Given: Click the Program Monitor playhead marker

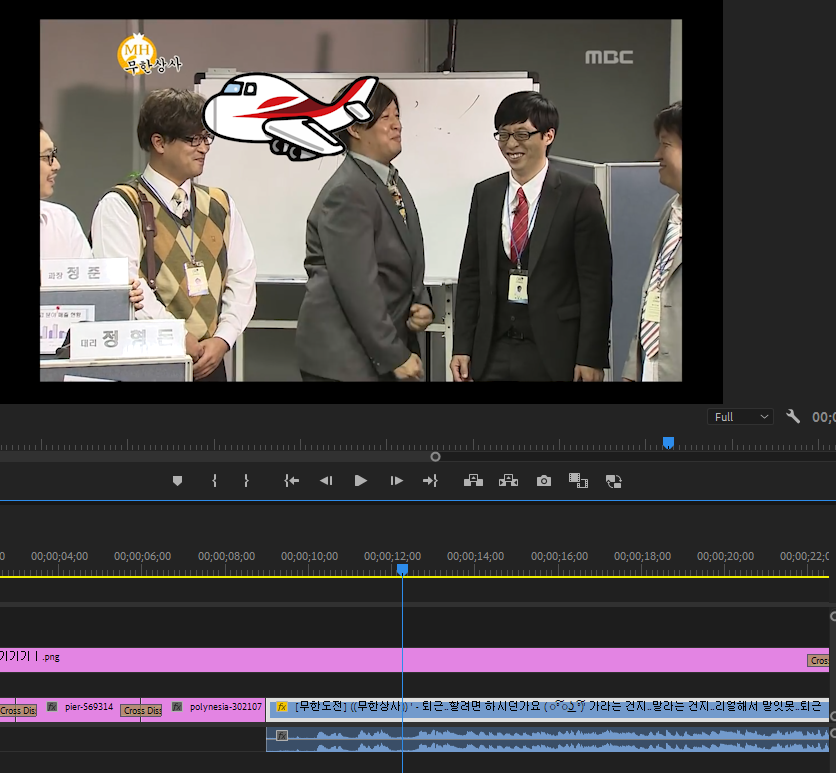Looking at the screenshot, I should 668,442.
